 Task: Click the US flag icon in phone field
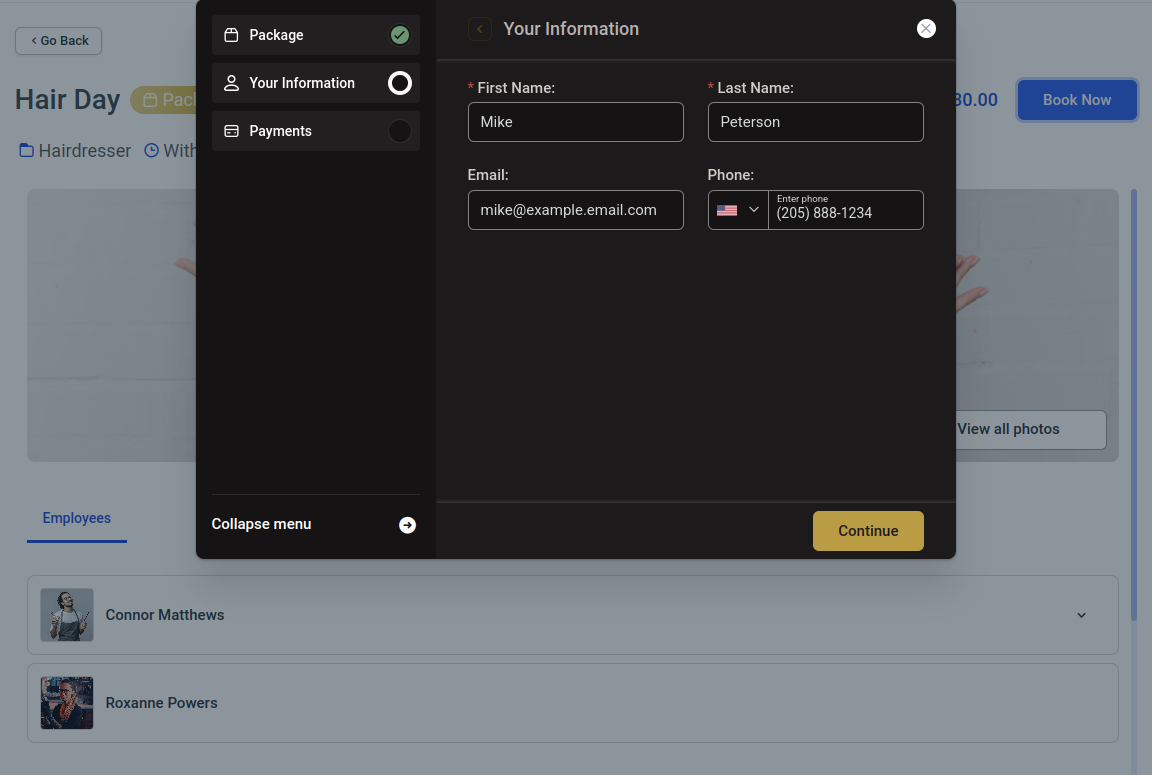(x=727, y=210)
